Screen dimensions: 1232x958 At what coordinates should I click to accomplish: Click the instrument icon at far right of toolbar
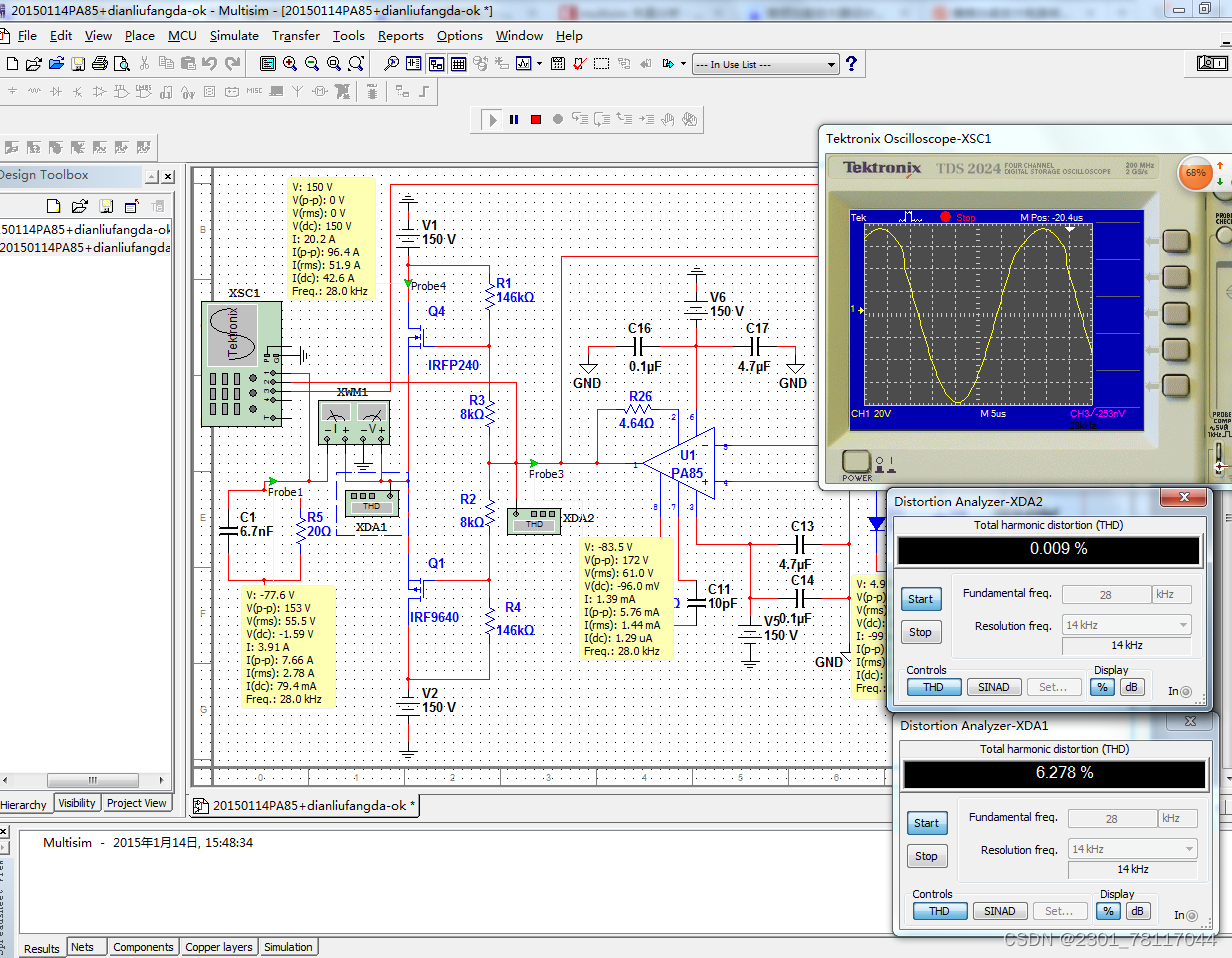(1212, 63)
